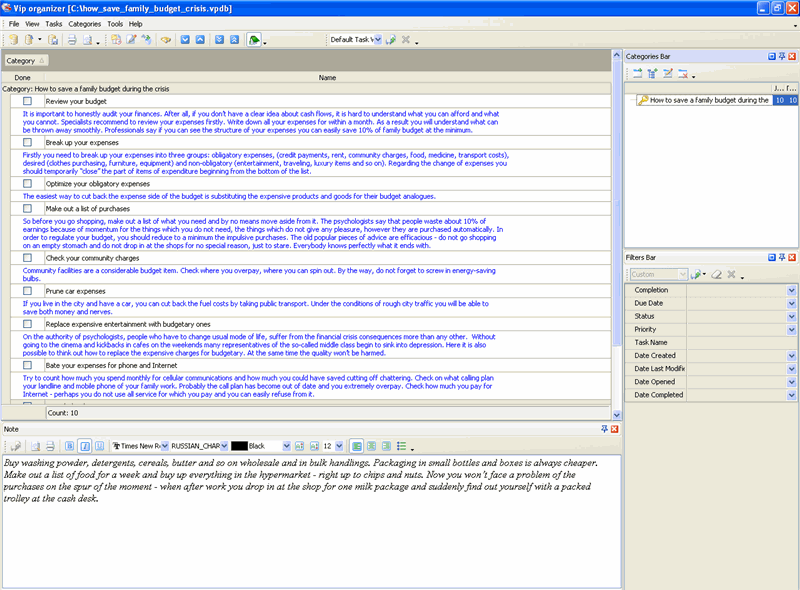Click the move task up arrow icon
Viewport: 800px width, 590px height.
coord(201,40)
